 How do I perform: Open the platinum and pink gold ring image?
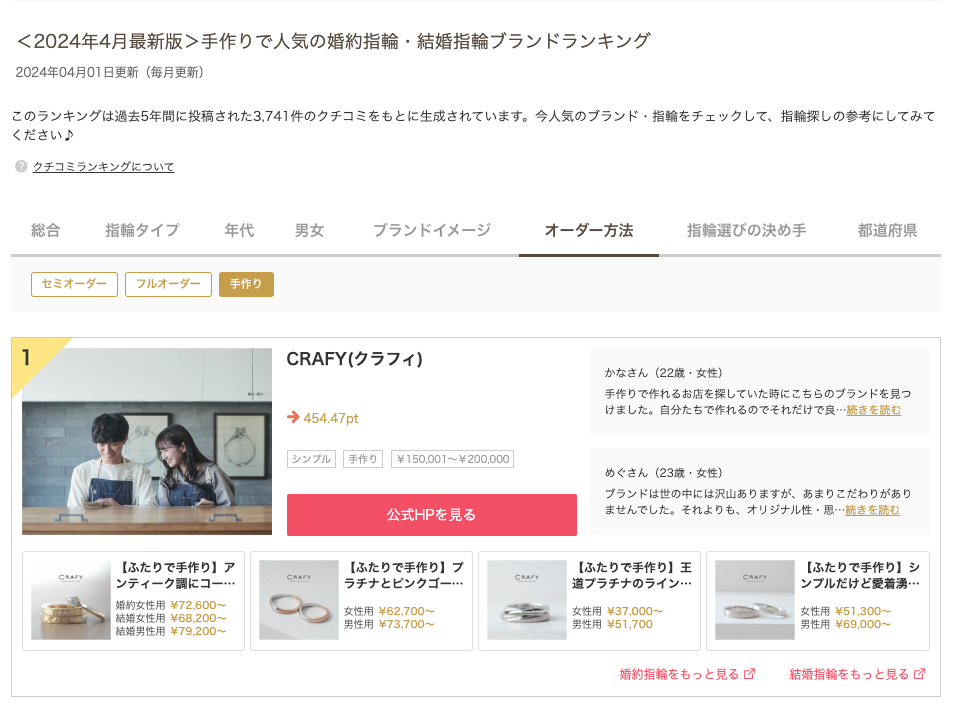tap(299, 600)
